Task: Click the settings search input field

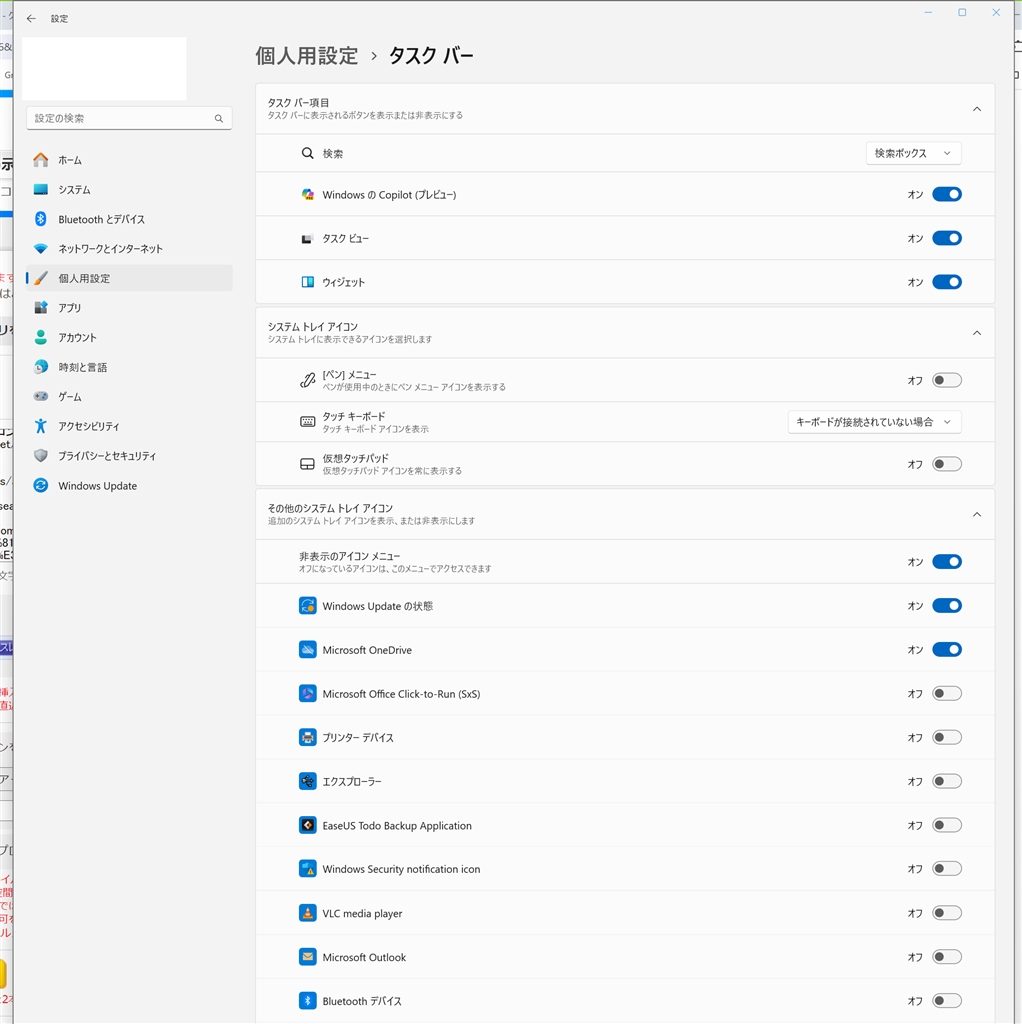Action: pyautogui.click(x=129, y=118)
